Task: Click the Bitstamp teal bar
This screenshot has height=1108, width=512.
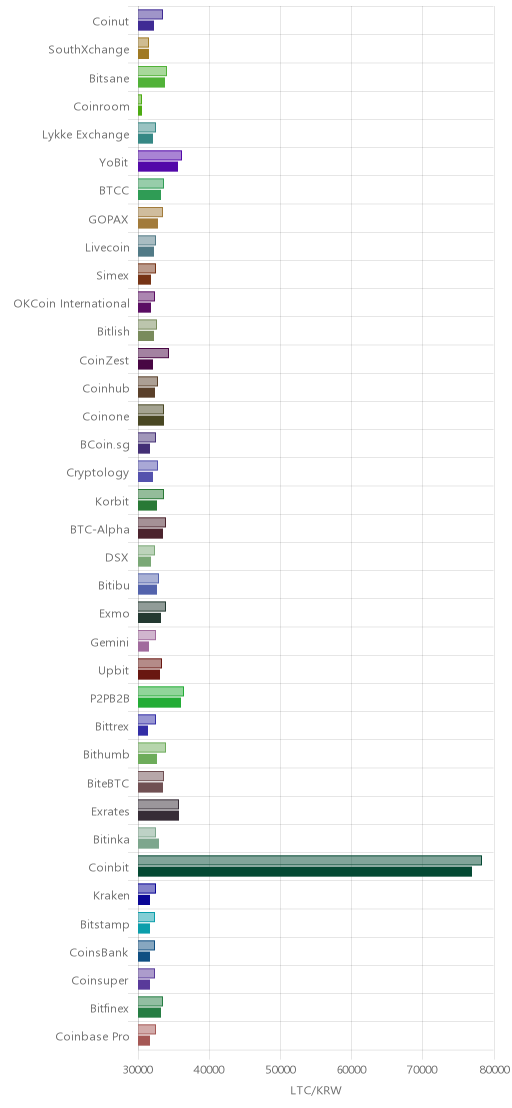Action: coord(143,929)
